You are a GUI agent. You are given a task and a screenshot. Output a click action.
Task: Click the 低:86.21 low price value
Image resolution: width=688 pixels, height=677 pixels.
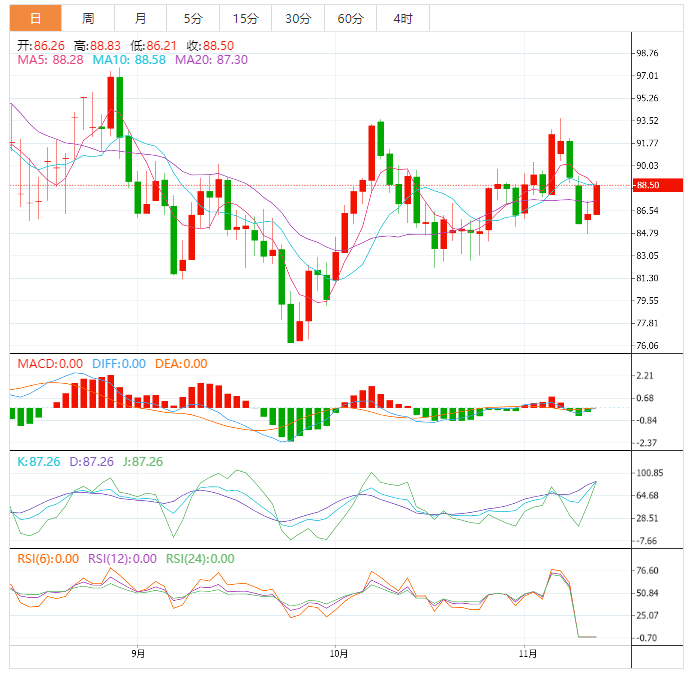coord(153,46)
